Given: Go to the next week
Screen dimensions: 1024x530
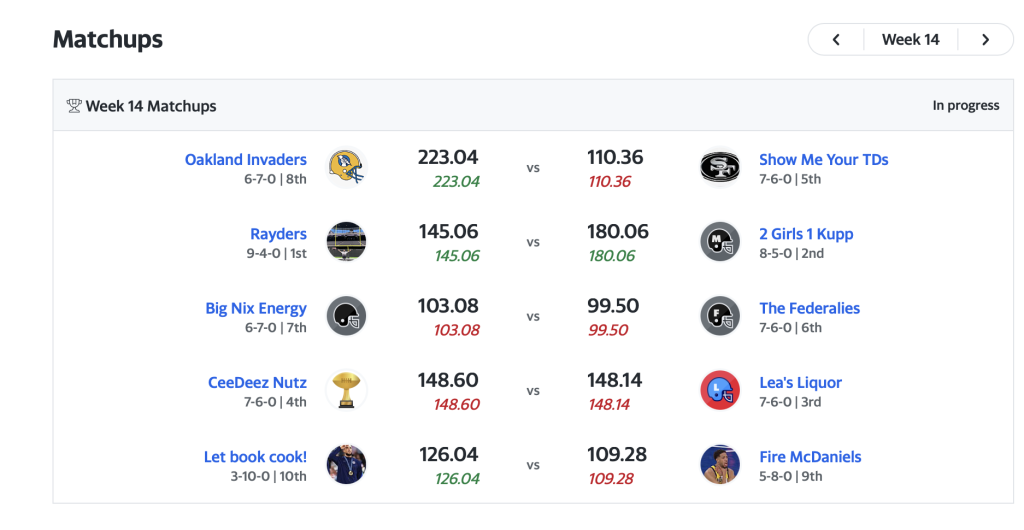Looking at the screenshot, I should [x=985, y=40].
